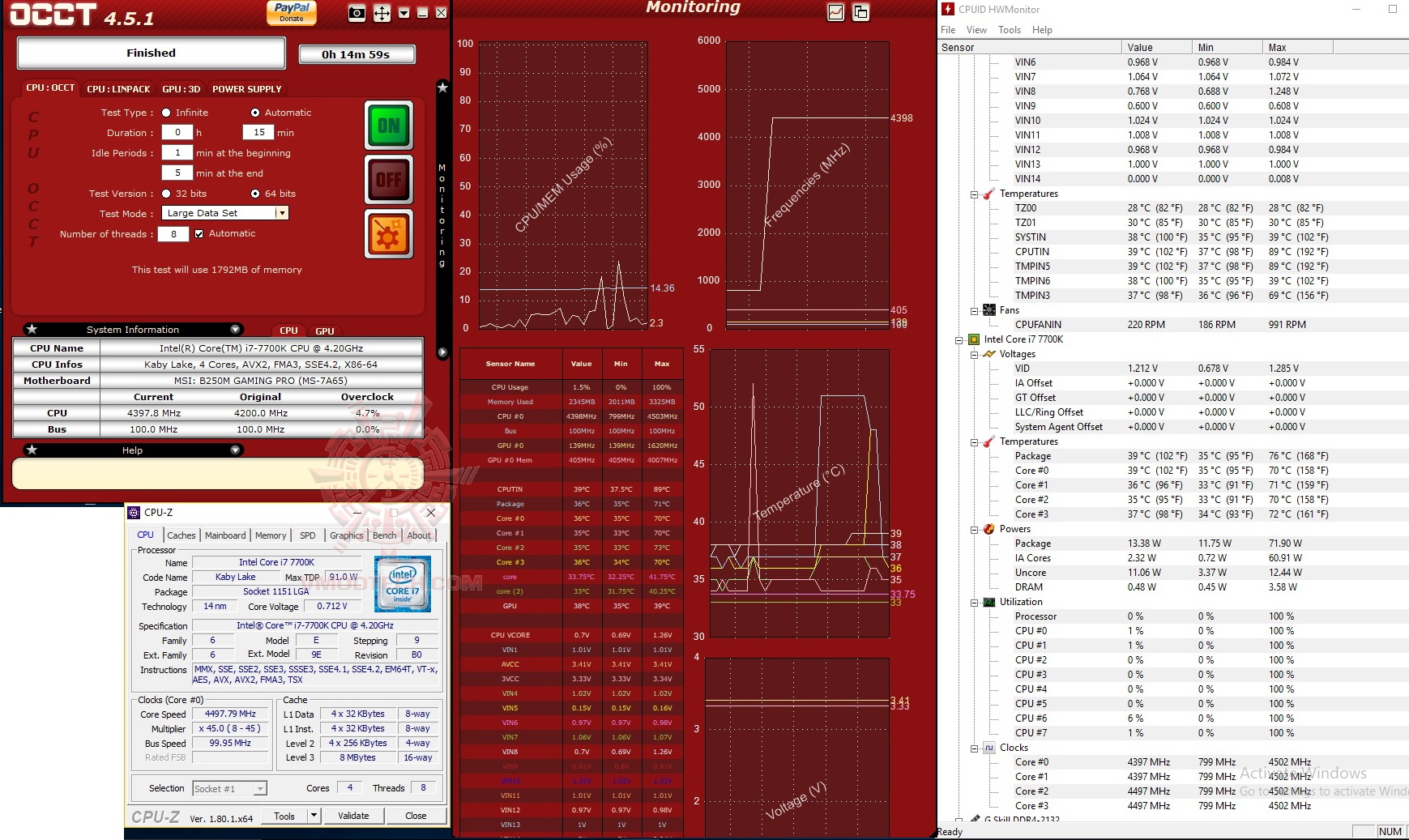This screenshot has width=1409, height=840.
Task: Open OCCT settings via orange gear icon
Action: click(389, 234)
